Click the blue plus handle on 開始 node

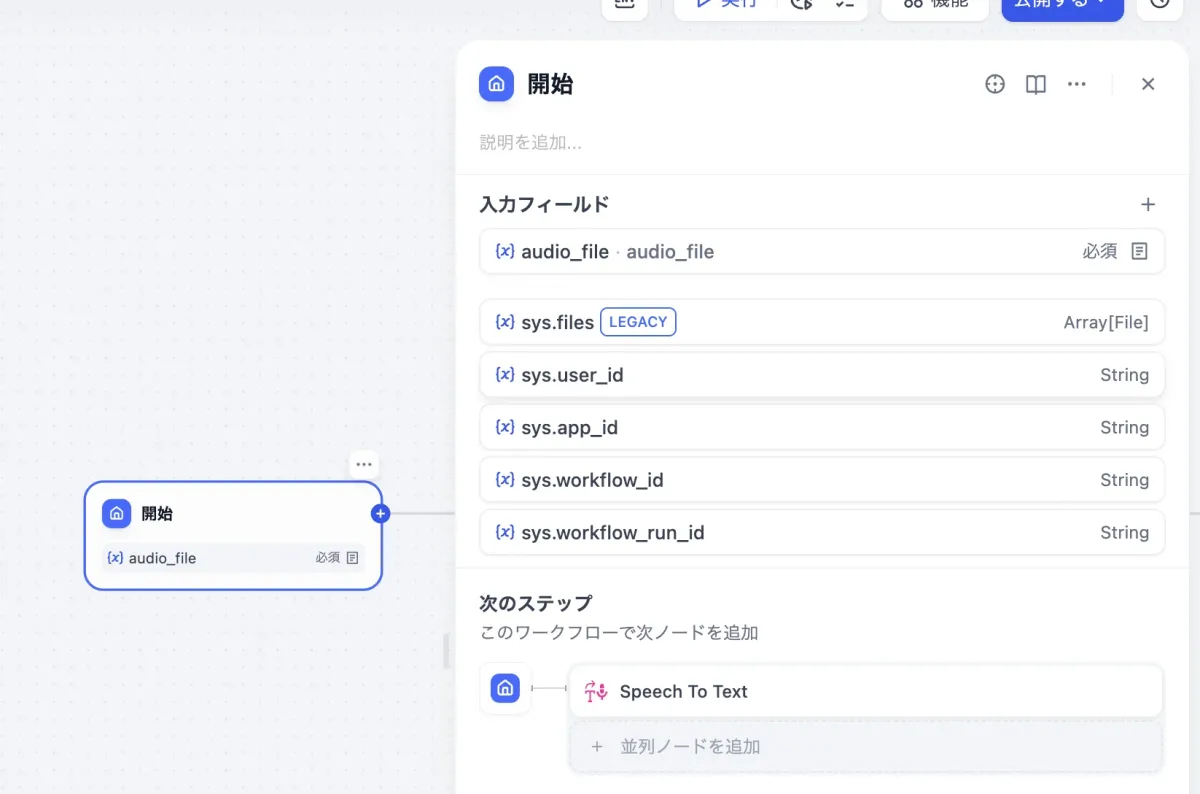coord(380,514)
